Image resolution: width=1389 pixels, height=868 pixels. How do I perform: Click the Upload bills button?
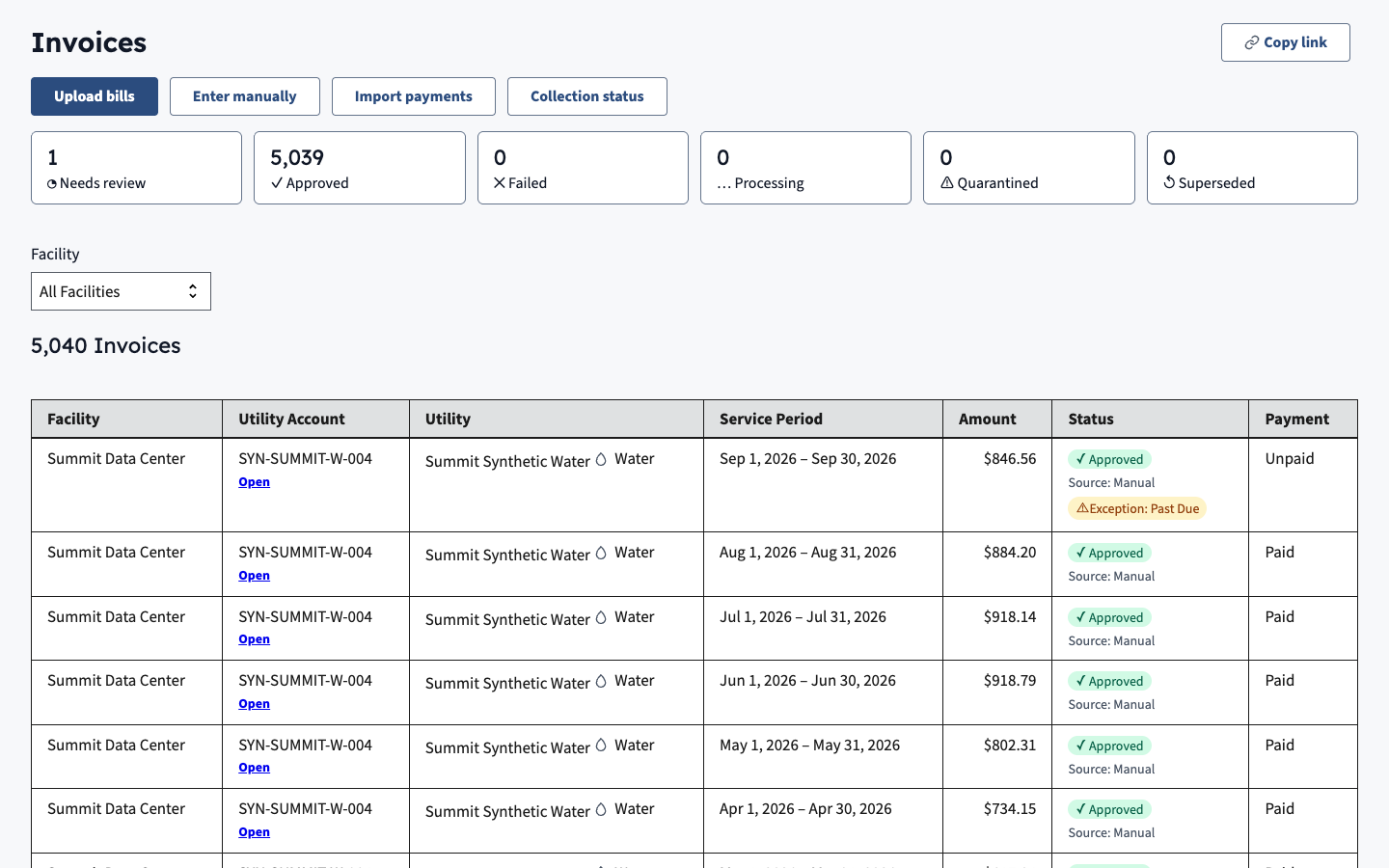click(95, 96)
